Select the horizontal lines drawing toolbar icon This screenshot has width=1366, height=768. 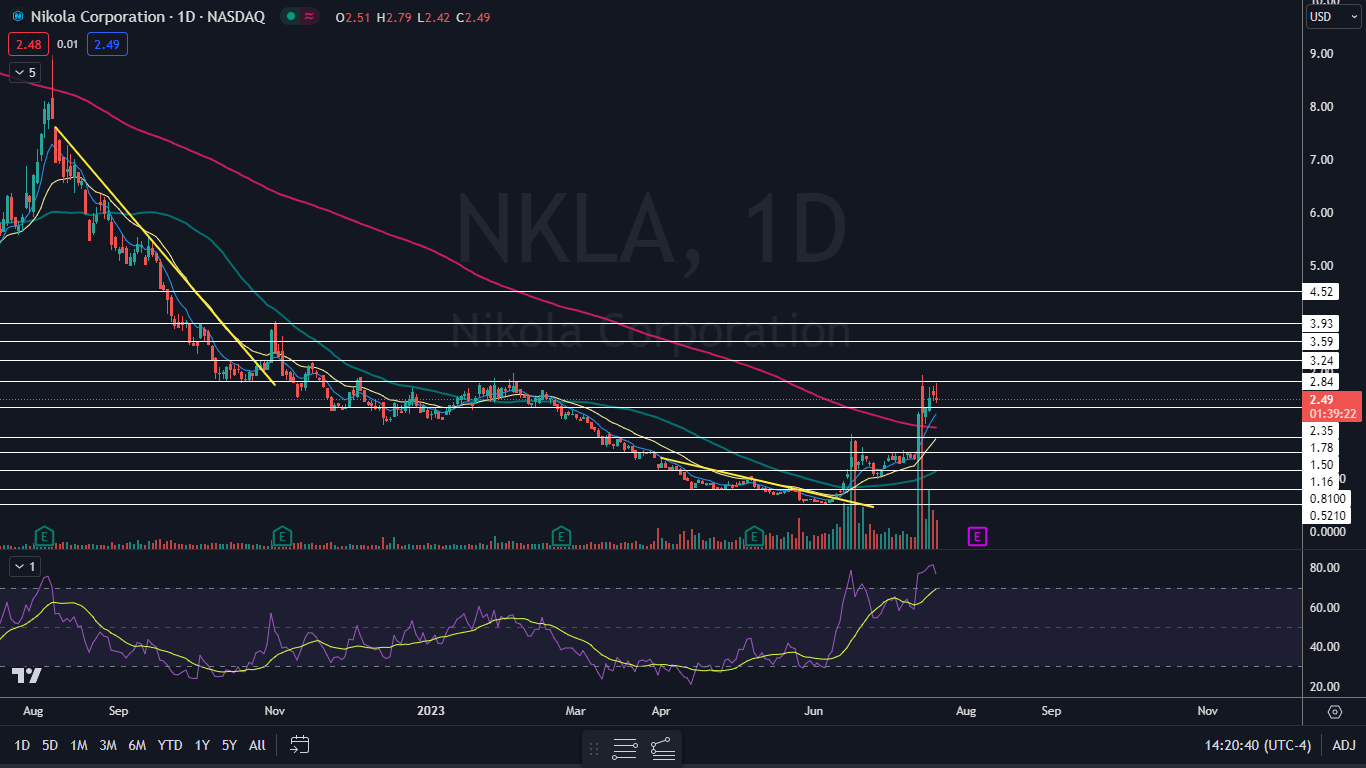pos(625,748)
